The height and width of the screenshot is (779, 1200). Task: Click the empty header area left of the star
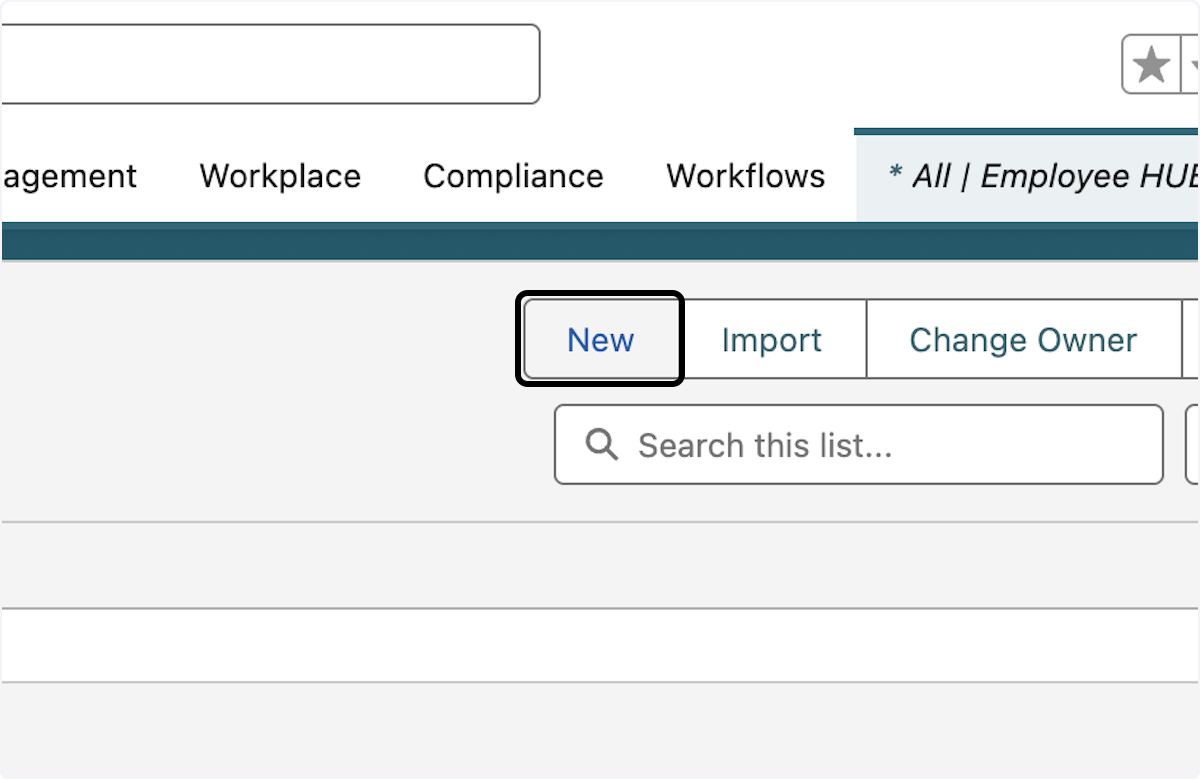[x=830, y=64]
